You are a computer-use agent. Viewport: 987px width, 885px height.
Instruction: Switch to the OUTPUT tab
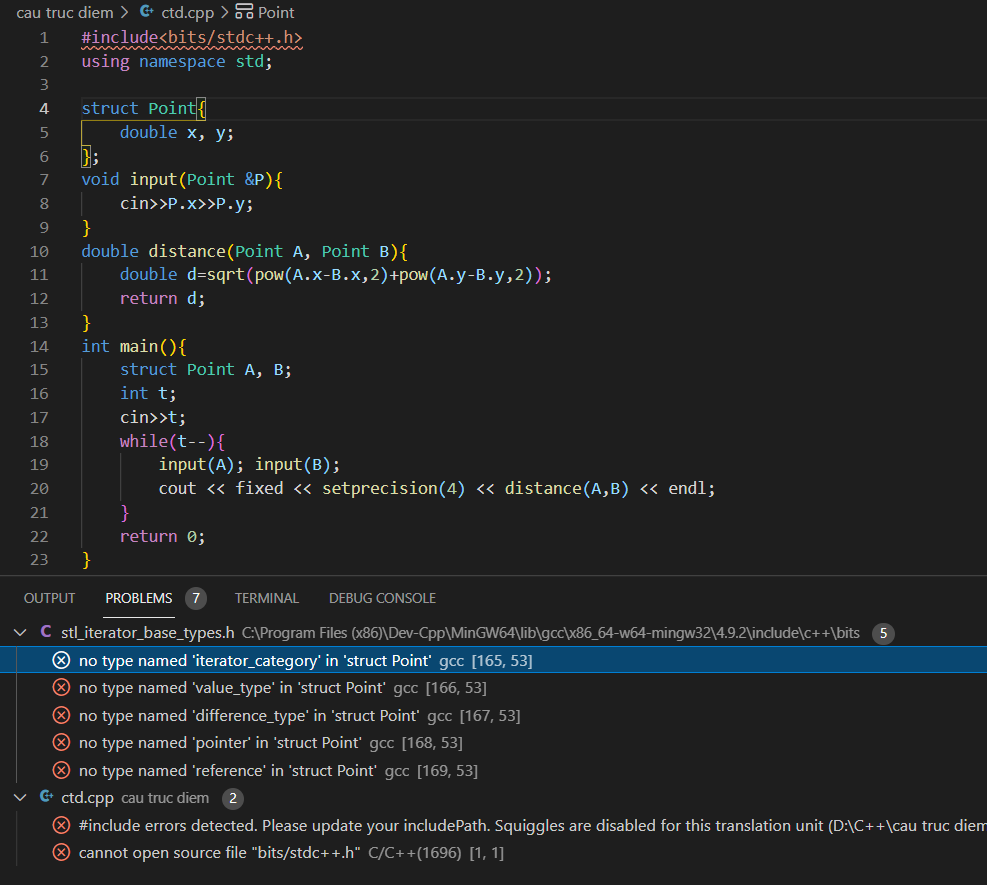click(49, 598)
